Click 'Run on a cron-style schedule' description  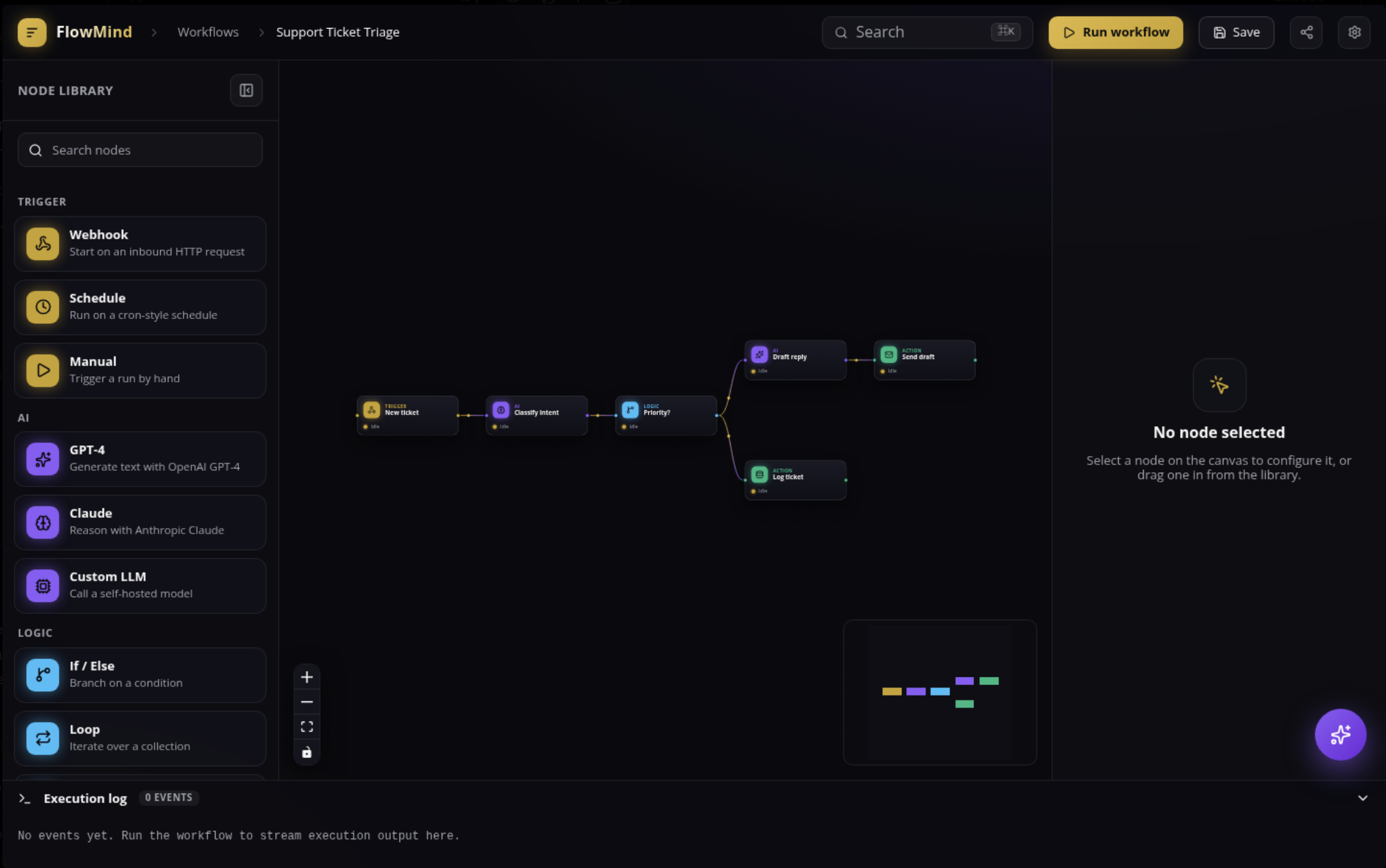pos(143,315)
